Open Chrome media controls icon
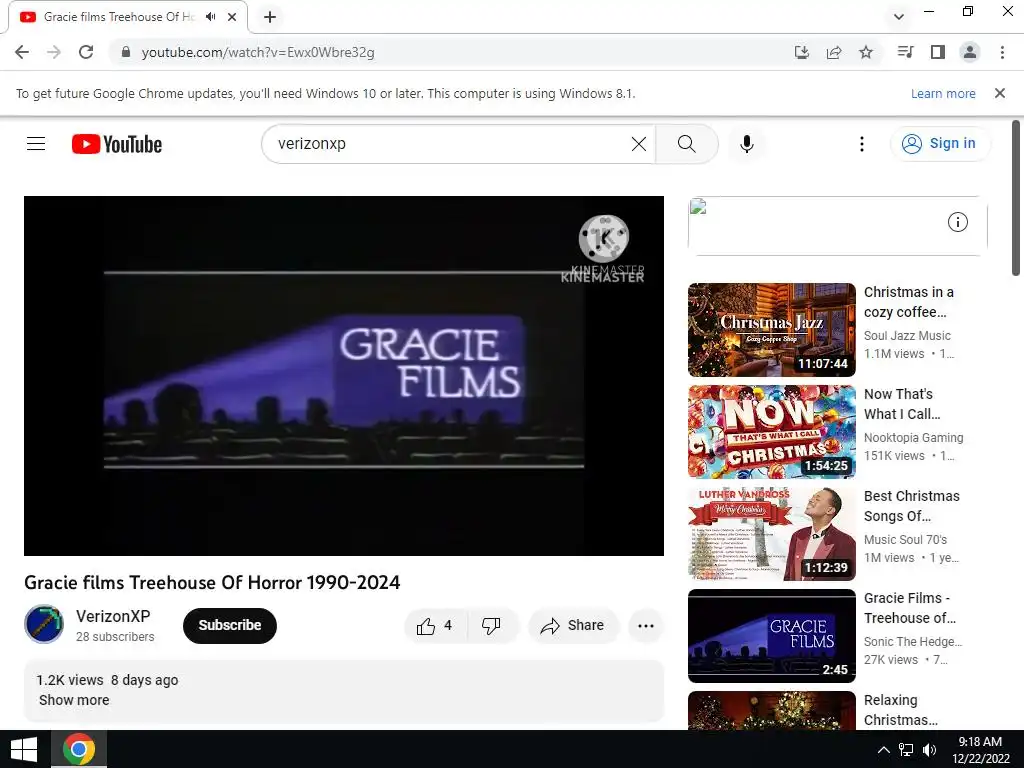 click(906, 52)
